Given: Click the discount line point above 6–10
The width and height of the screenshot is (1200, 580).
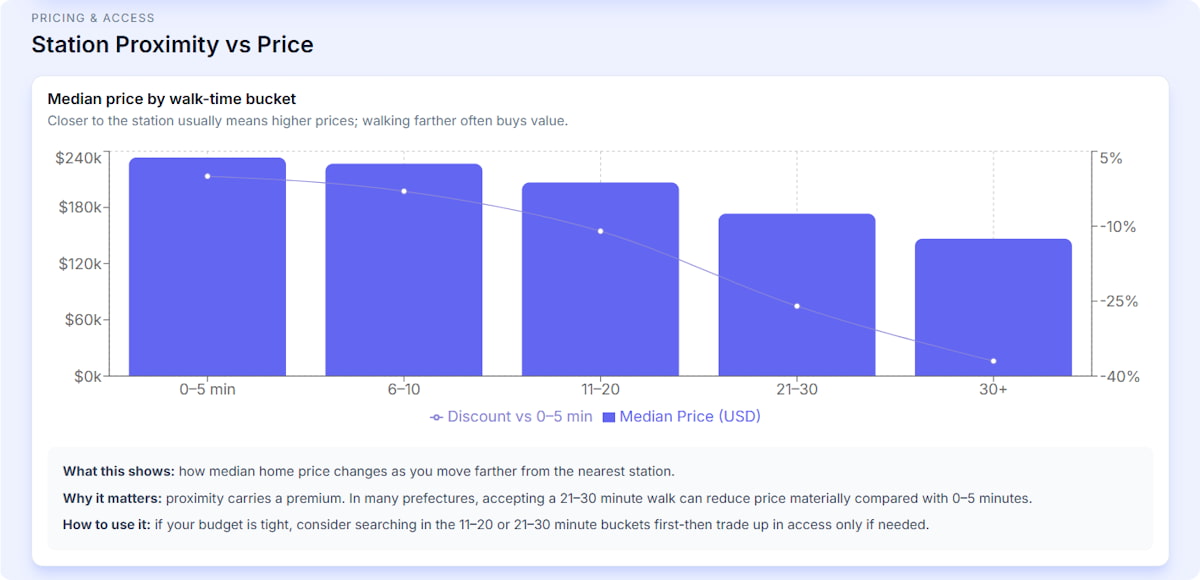Looking at the screenshot, I should click(x=404, y=191).
